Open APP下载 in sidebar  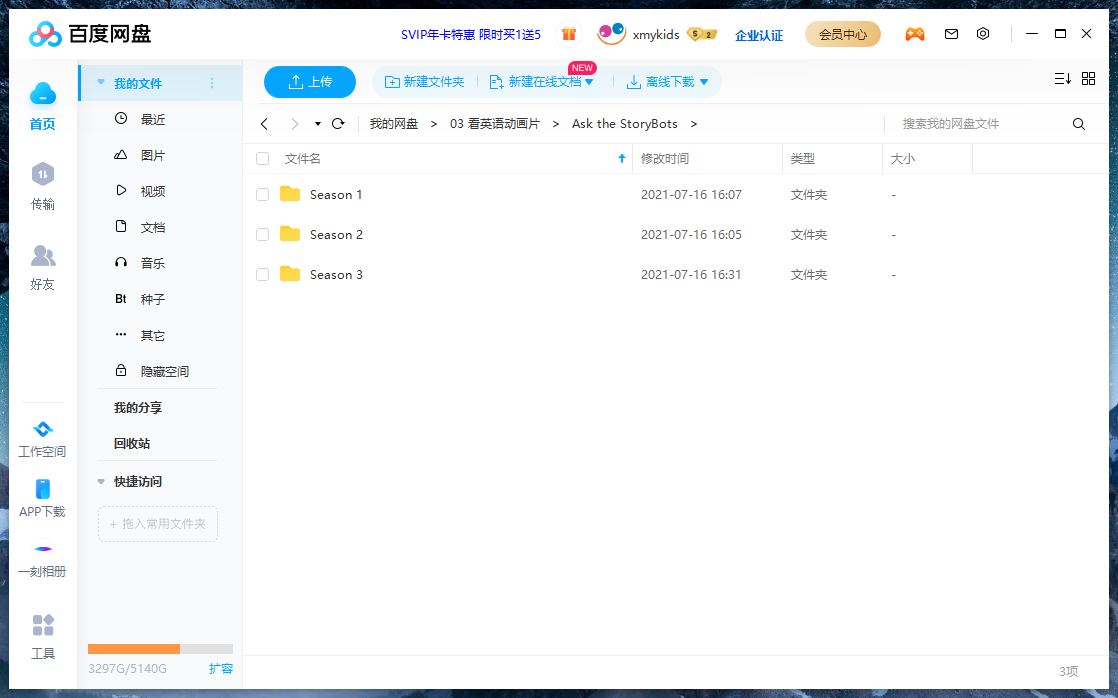click(42, 498)
